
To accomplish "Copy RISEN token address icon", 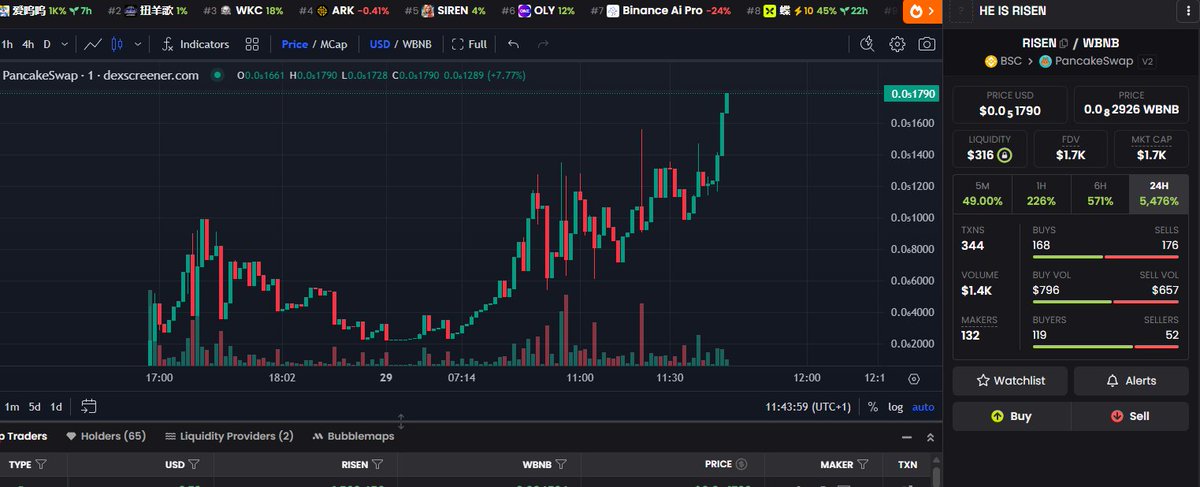I will click(1062, 43).
